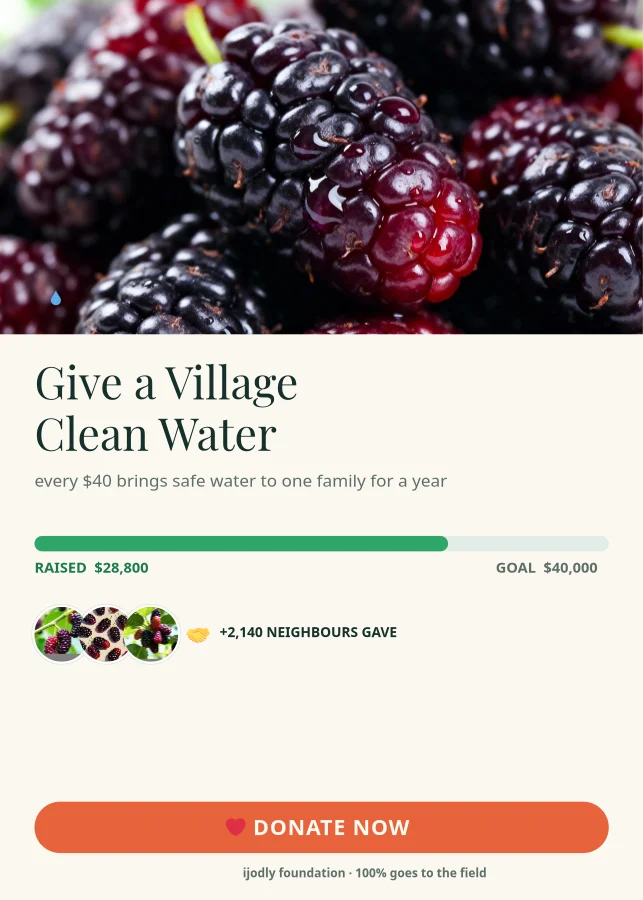
Task: Click the 100% goes to the field text
Action: 421,873
